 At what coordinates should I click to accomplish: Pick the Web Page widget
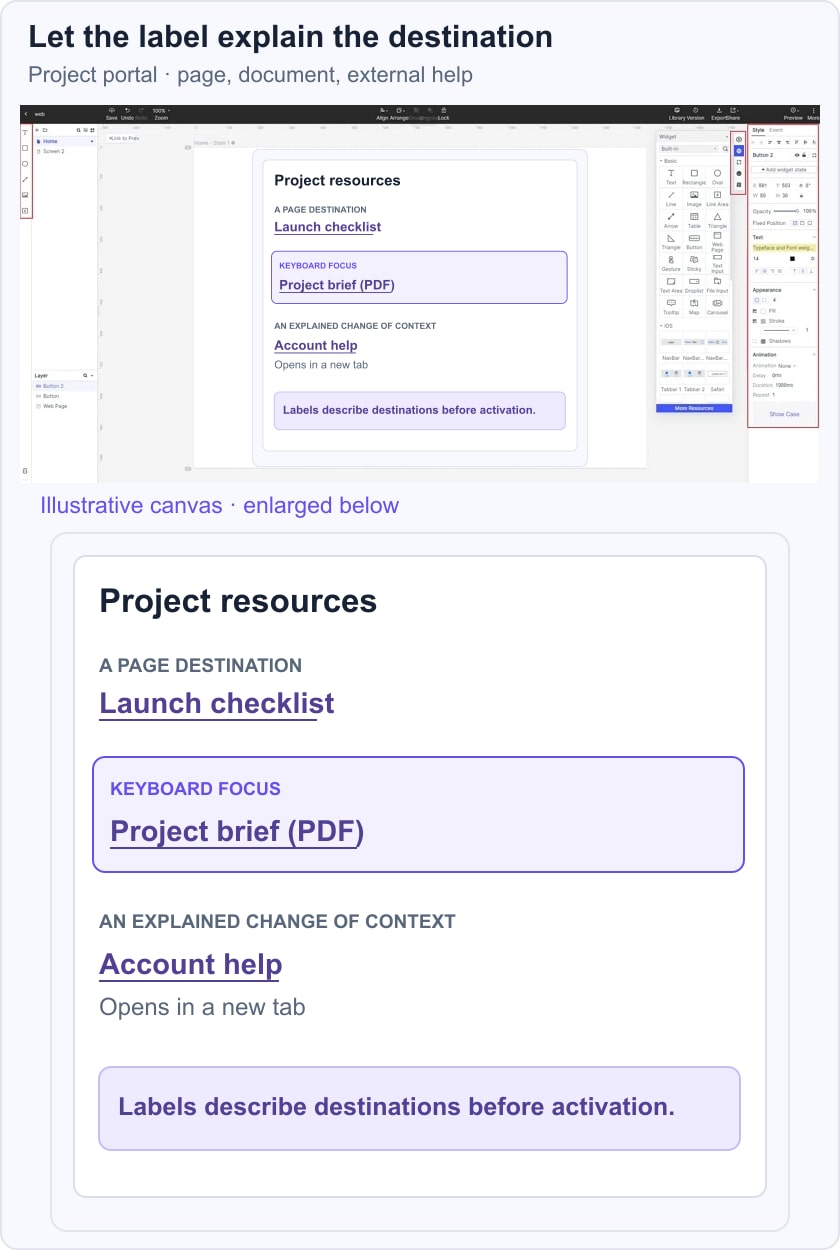click(x=717, y=241)
